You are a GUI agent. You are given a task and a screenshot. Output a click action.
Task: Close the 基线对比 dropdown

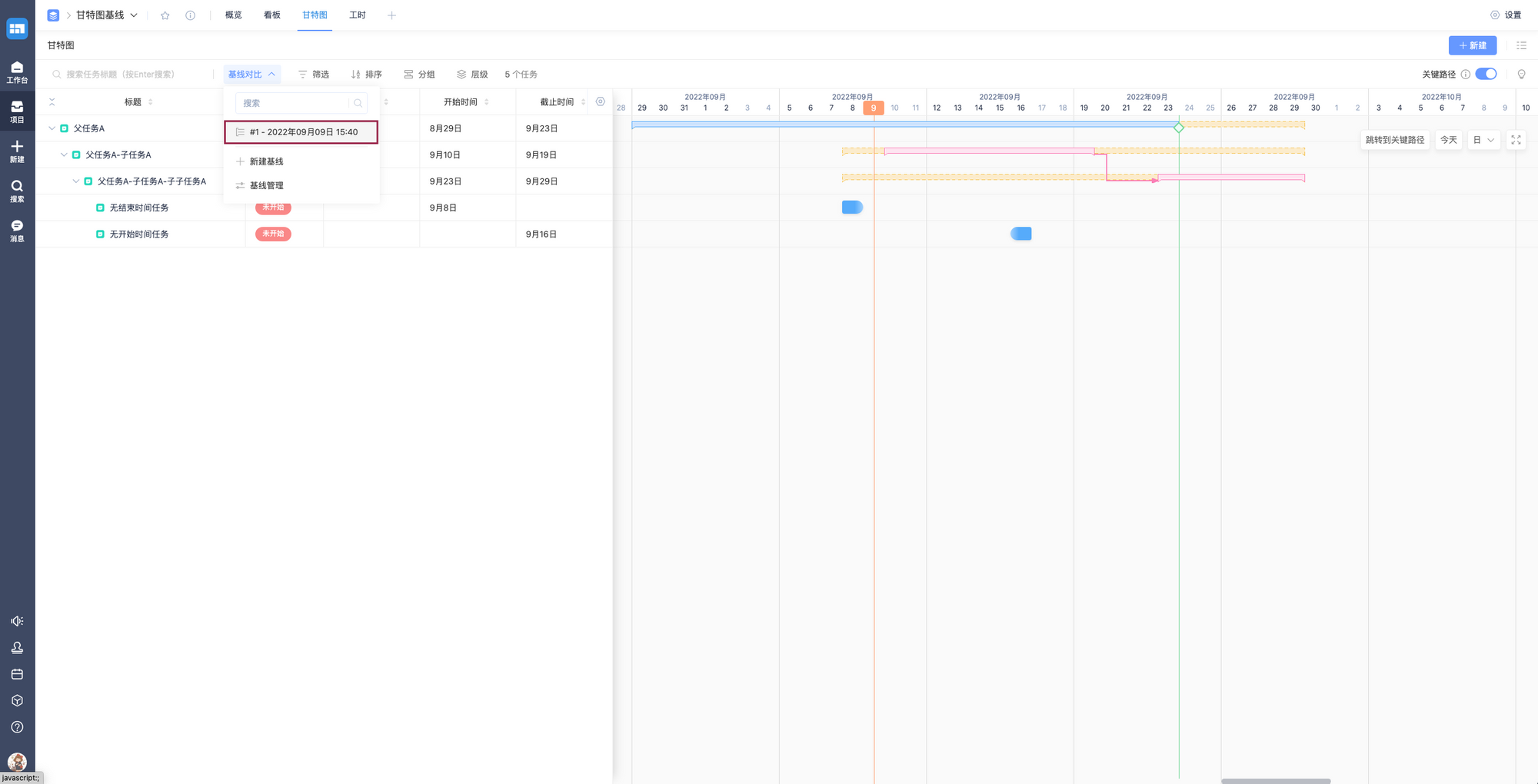251,75
